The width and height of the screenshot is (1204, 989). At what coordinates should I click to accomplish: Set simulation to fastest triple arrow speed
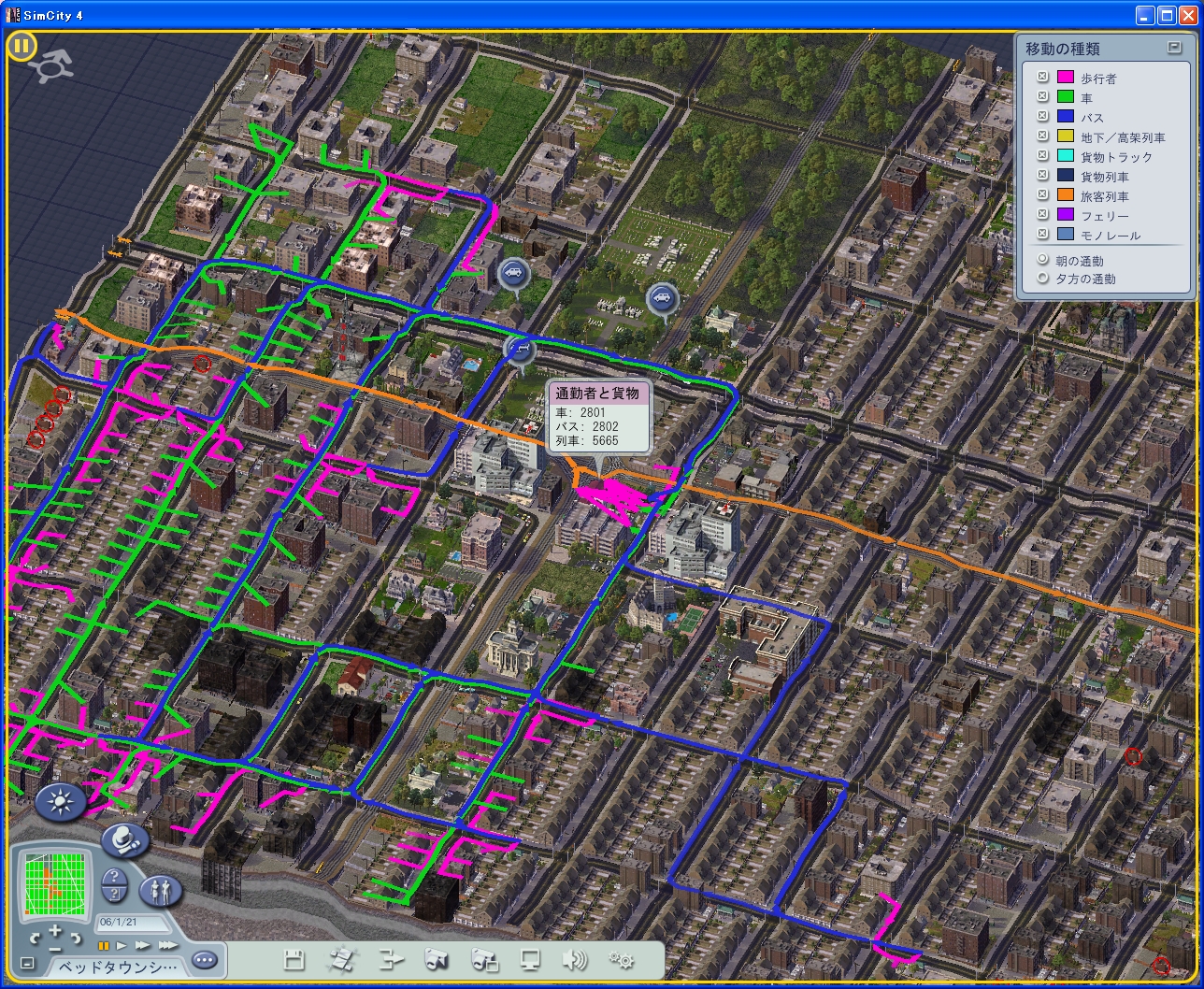click(x=168, y=946)
